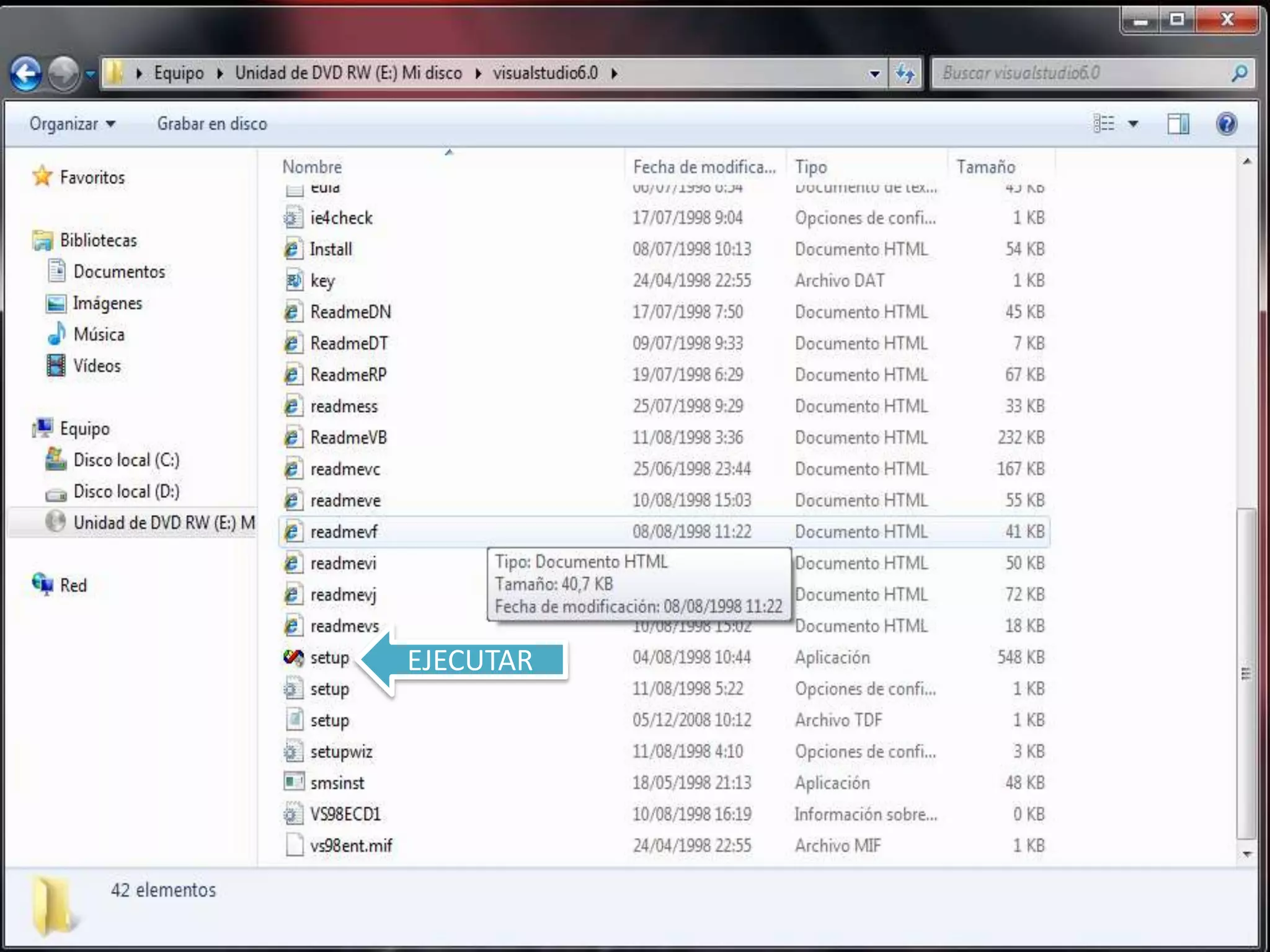Click the scrollbar down arrow
Viewport: 1270px width, 952px height.
pyautogui.click(x=1246, y=854)
